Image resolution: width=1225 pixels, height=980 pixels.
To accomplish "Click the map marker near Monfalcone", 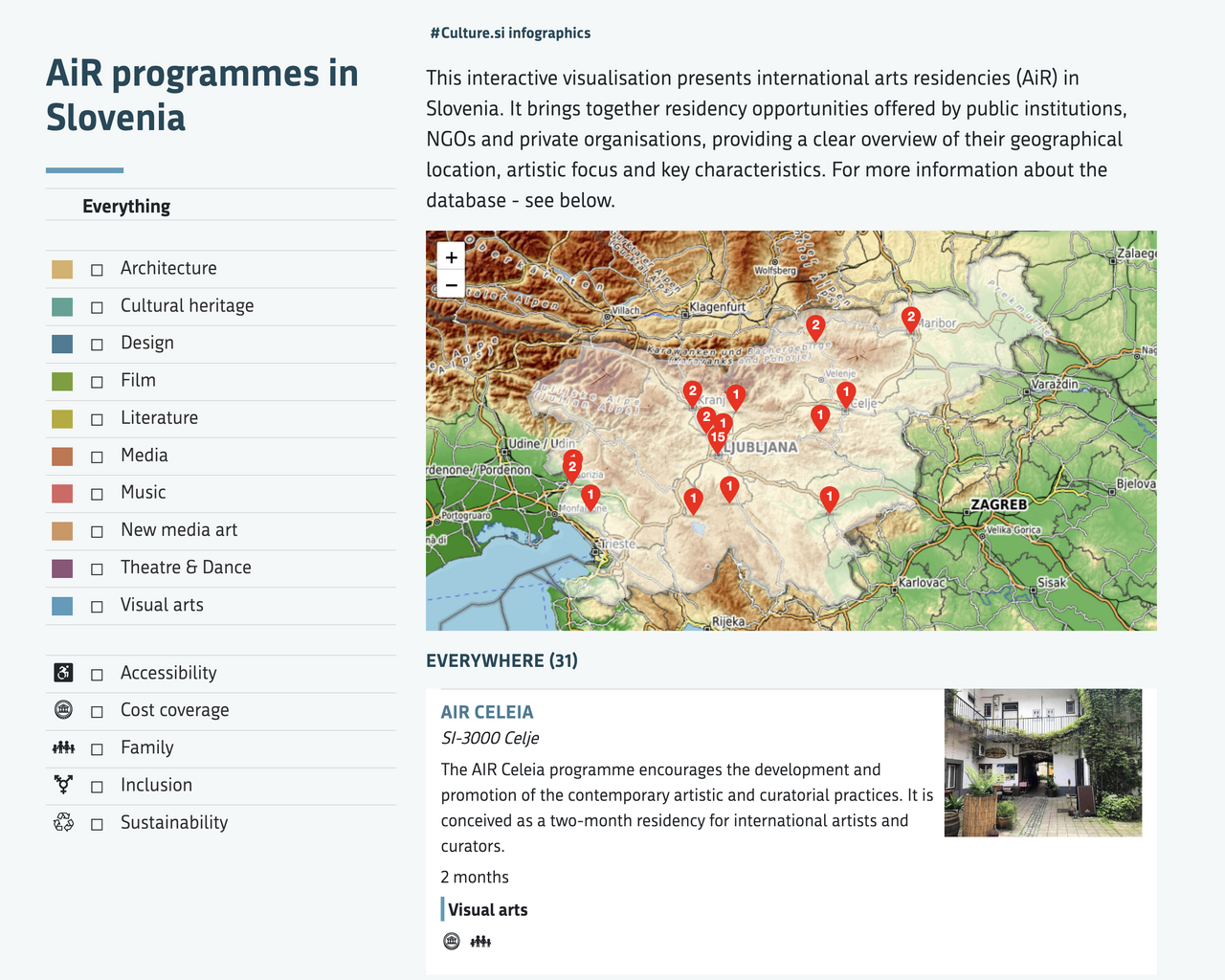I will click(x=590, y=497).
